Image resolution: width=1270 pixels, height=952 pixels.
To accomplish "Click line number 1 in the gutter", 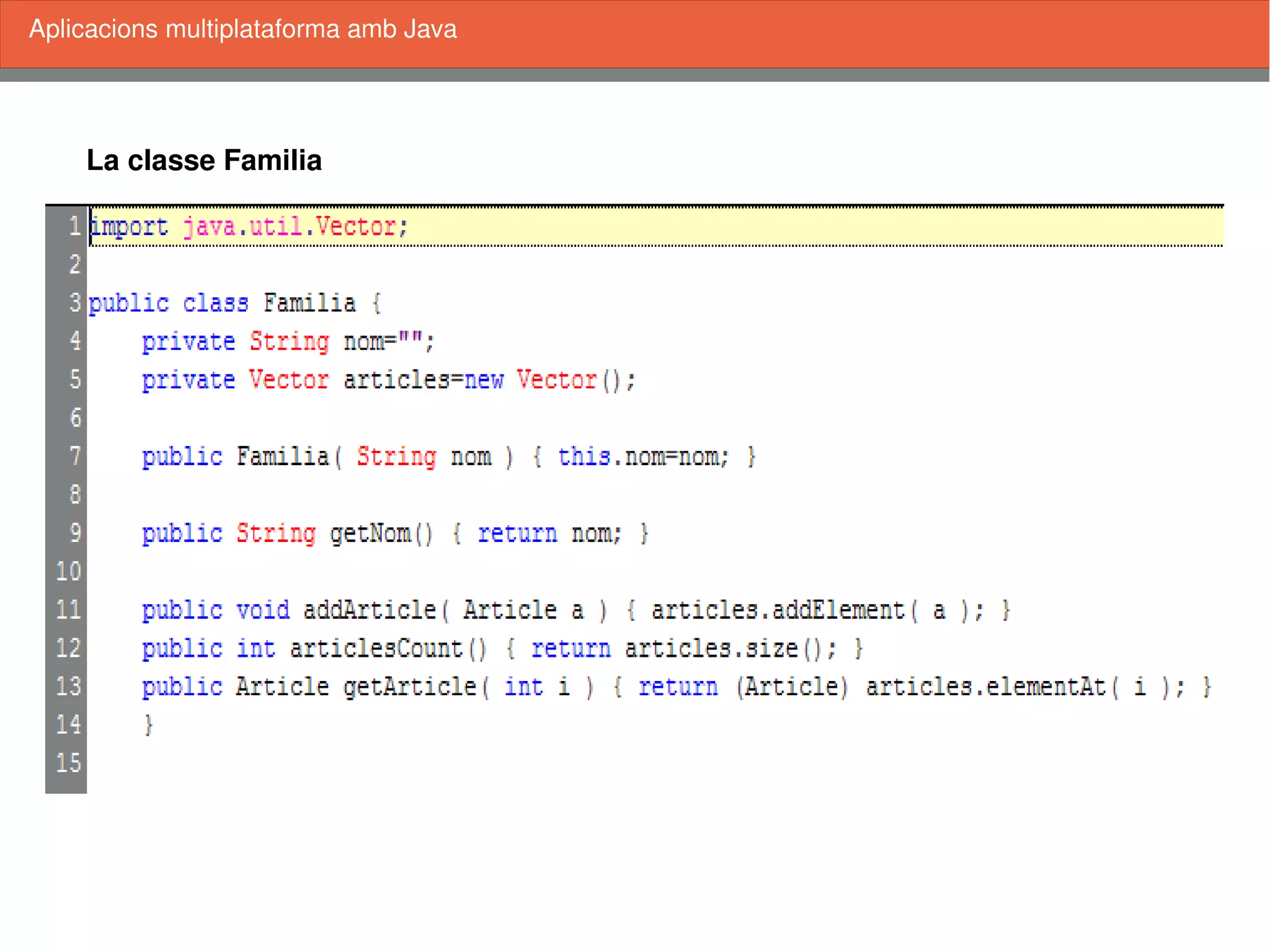I will [x=74, y=226].
